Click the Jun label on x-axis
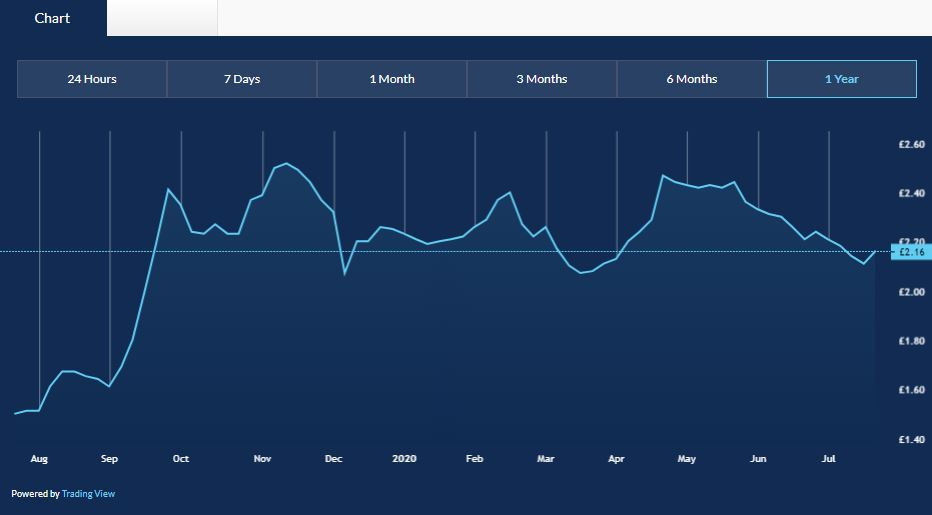Viewport: 932px width, 515px height. point(758,459)
